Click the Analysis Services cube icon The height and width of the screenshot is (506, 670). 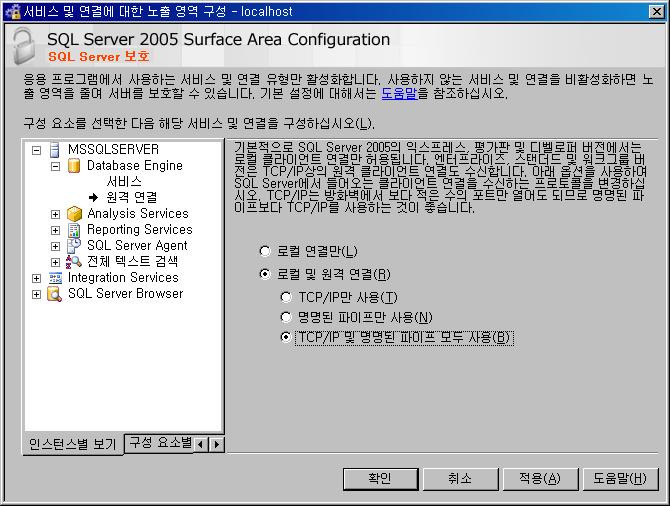click(x=74, y=213)
